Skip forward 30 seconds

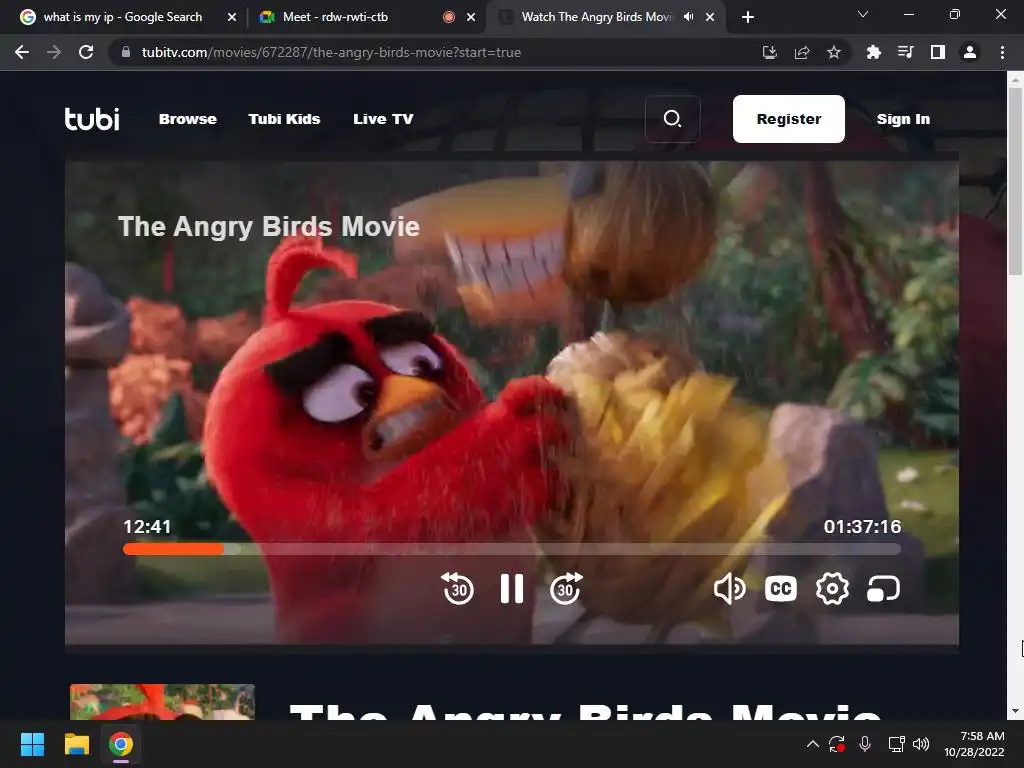click(566, 588)
